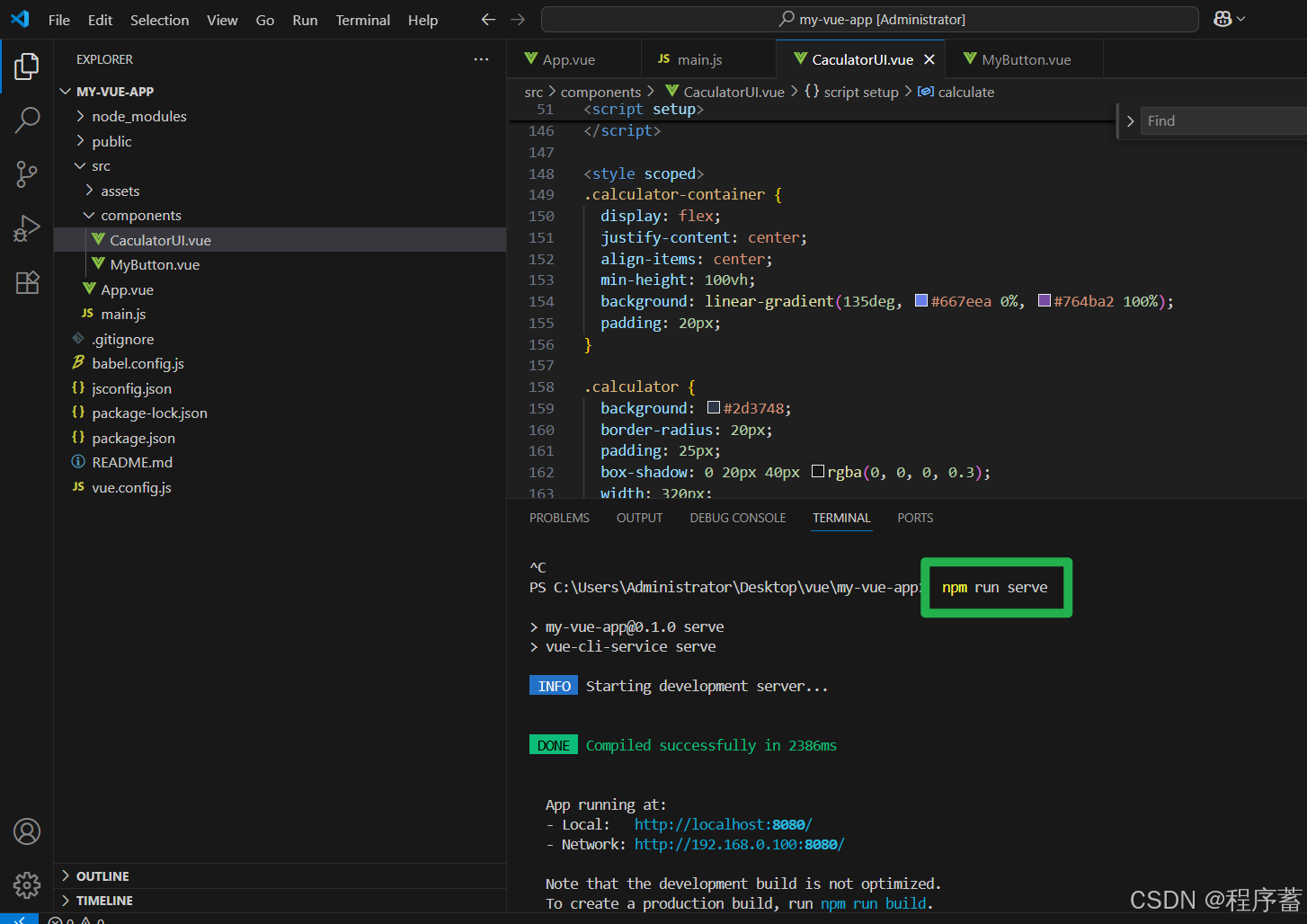Open the Run menu
Screen dimensions: 1307x924
pos(305,20)
